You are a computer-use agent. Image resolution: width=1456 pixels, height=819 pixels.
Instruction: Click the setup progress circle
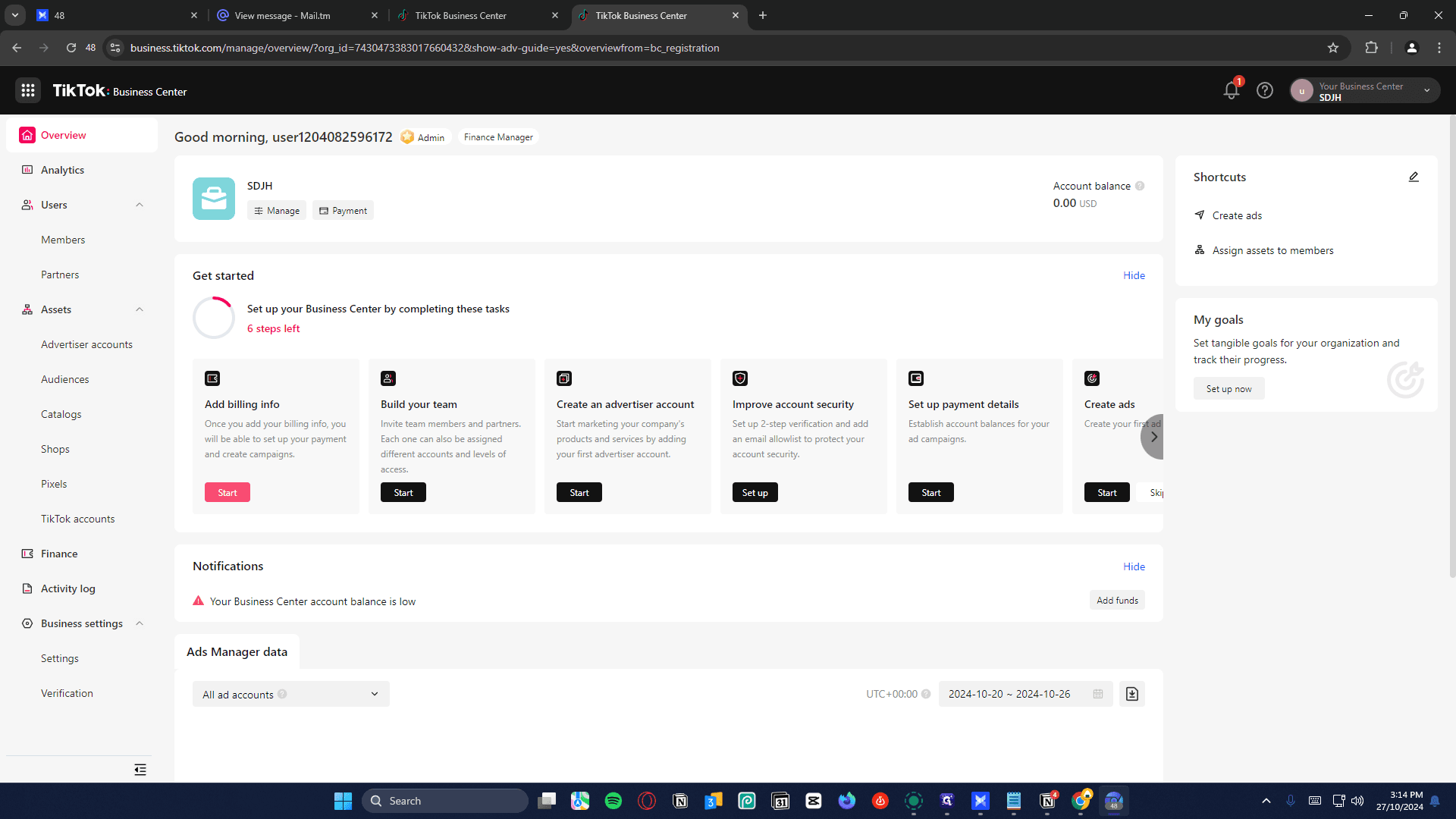point(214,318)
